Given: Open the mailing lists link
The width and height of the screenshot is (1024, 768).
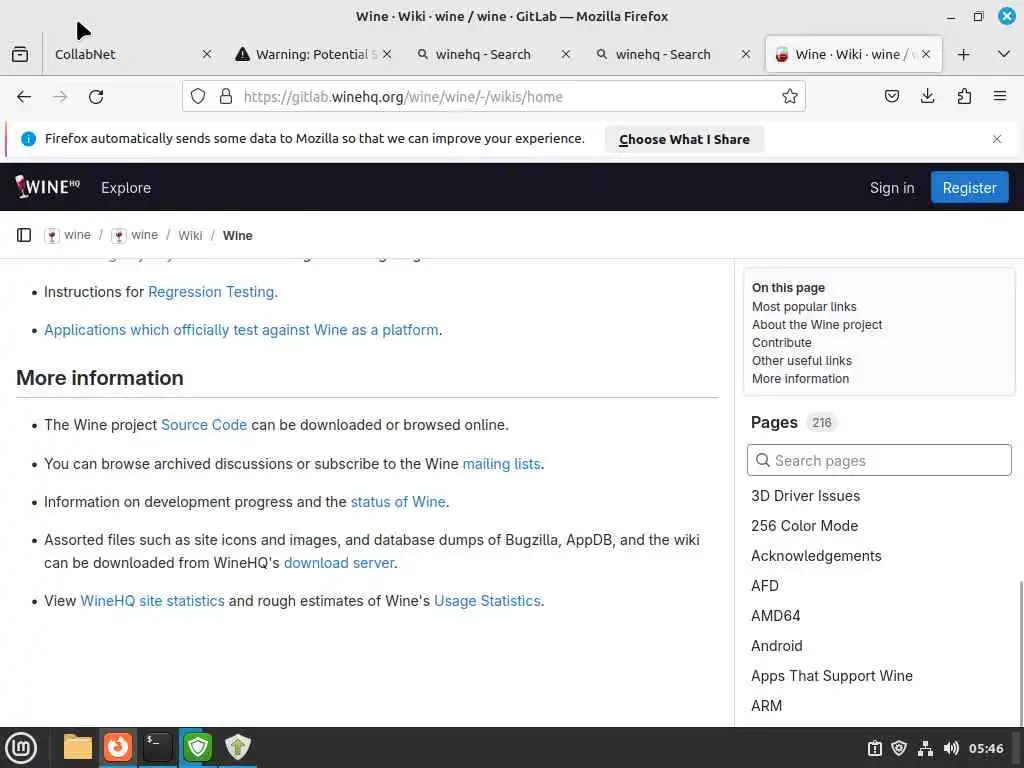Looking at the screenshot, I should (501, 464).
